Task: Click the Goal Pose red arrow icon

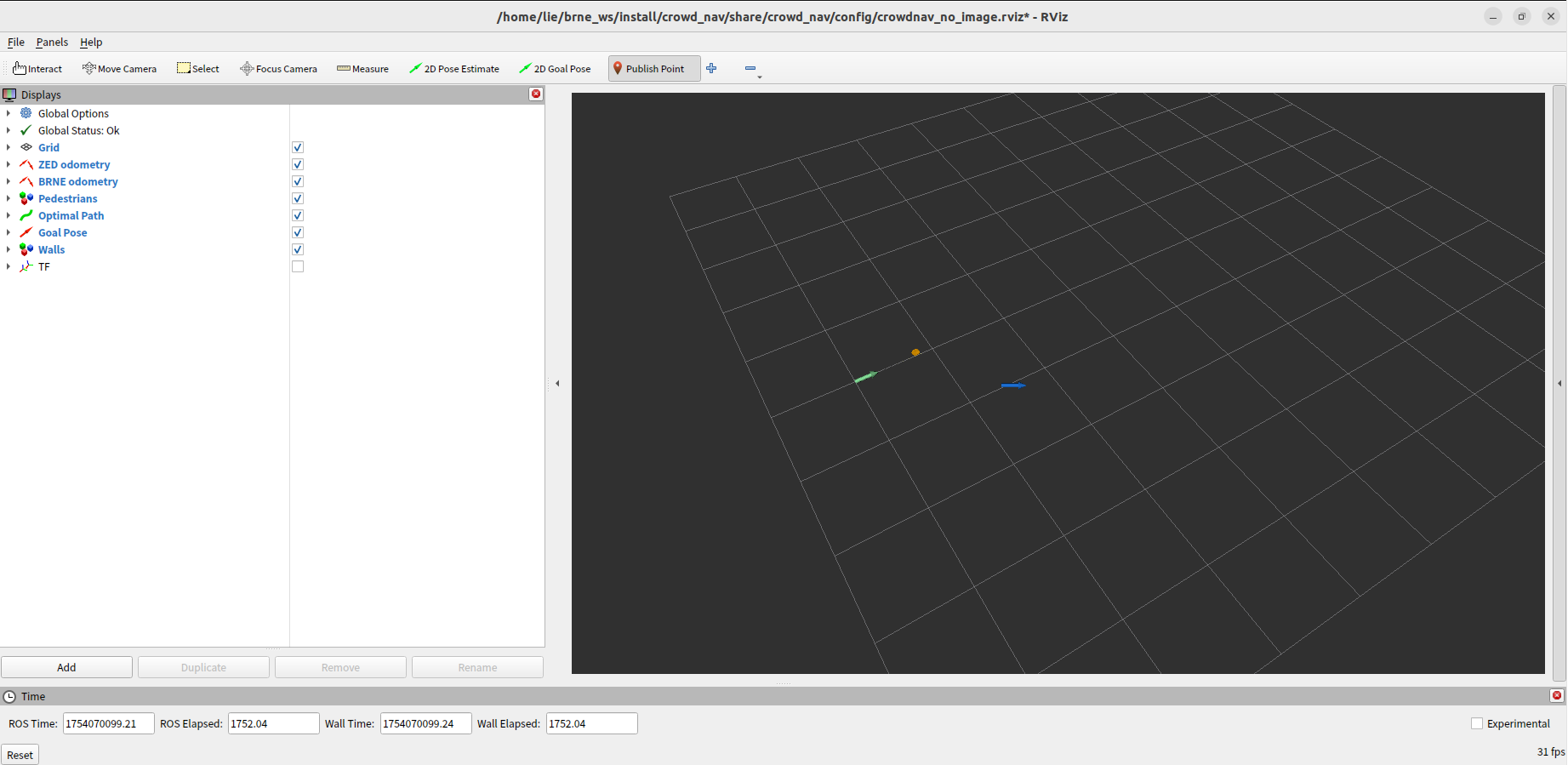Action: (x=26, y=232)
